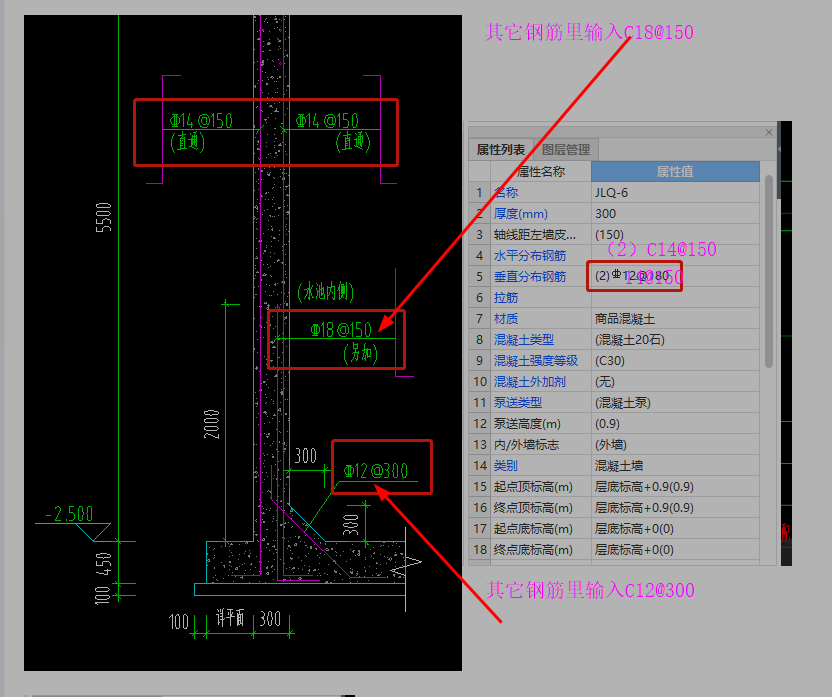This screenshot has height=697, width=832.
Task: Select the 终点底标高(m) value cell
Action: click(675, 550)
